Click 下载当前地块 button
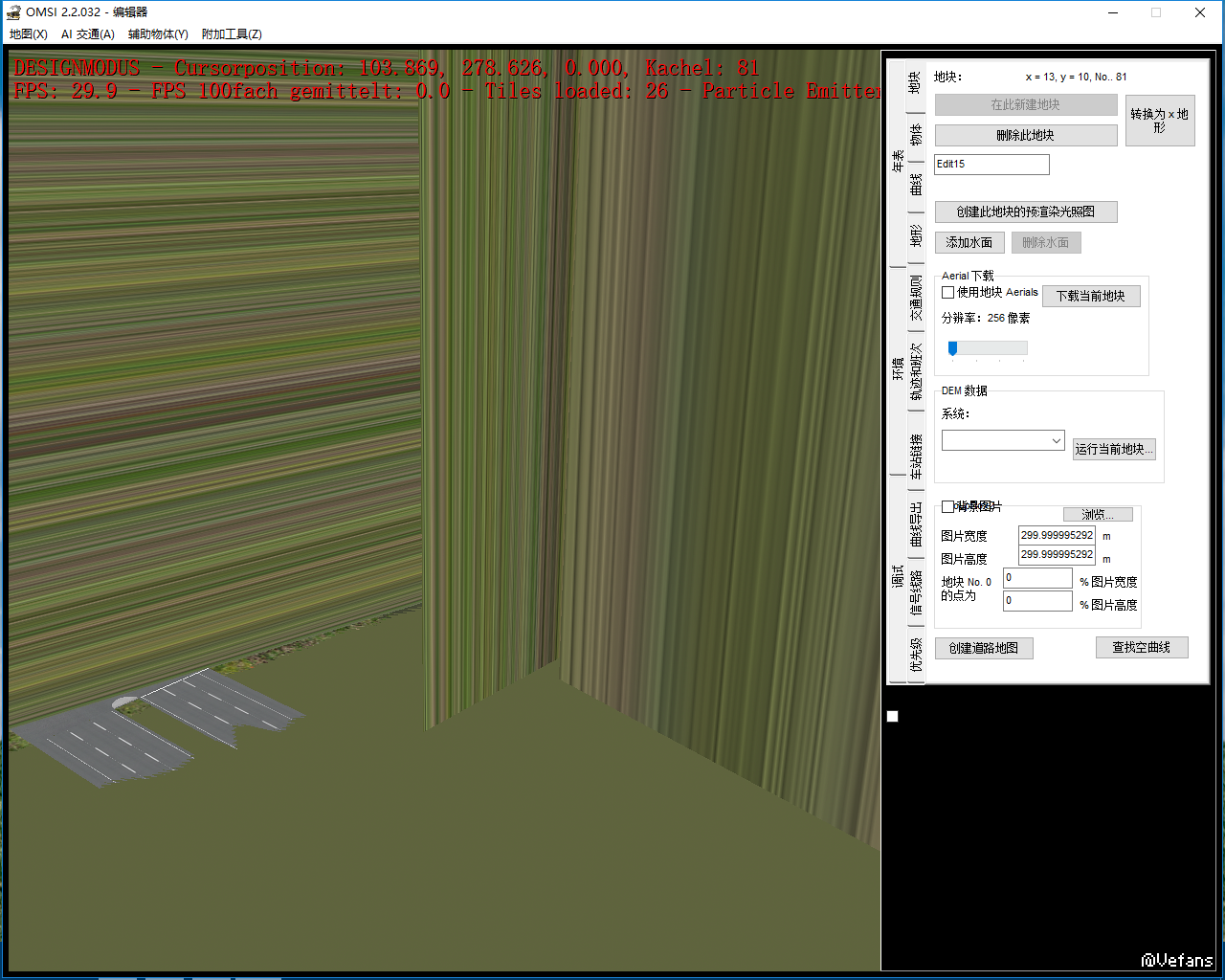1225x980 pixels. (x=1090, y=297)
